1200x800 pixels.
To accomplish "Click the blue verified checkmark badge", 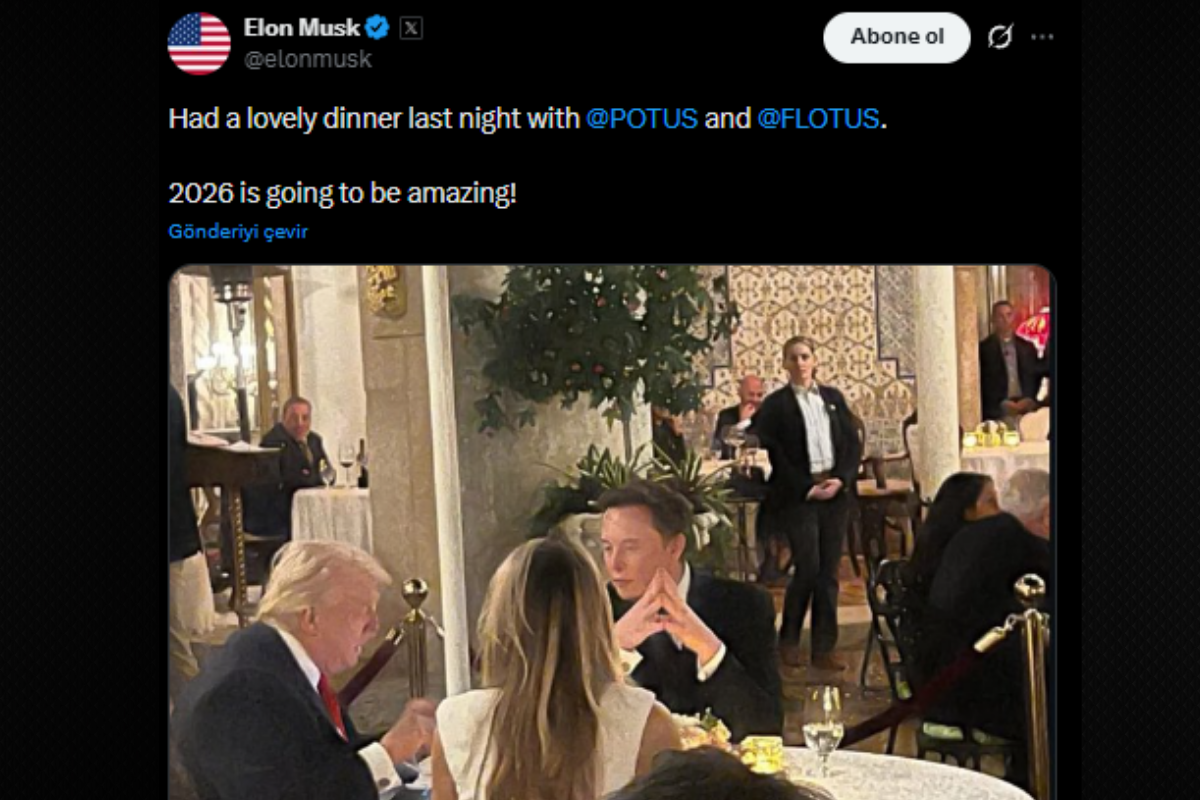I will coord(377,27).
